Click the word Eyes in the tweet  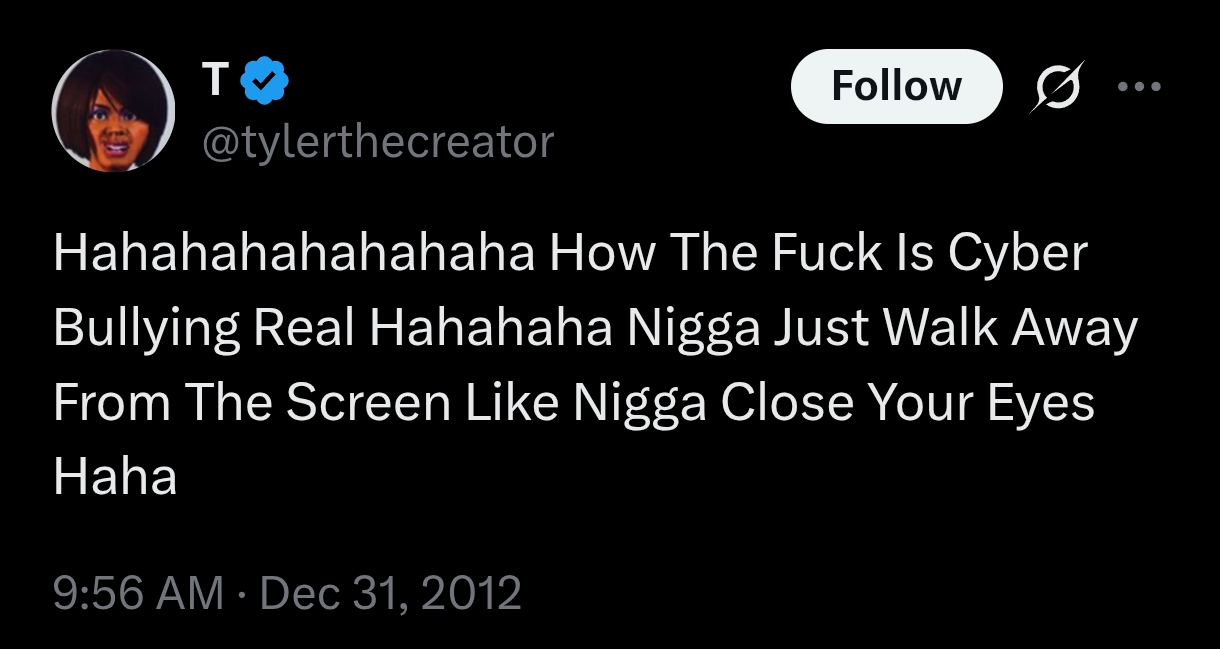[x=1042, y=402]
